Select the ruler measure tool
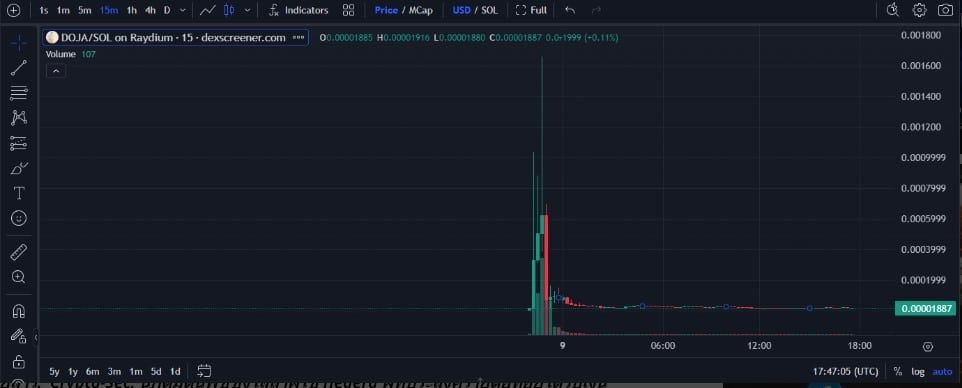This screenshot has height=388, width=962. coord(19,252)
